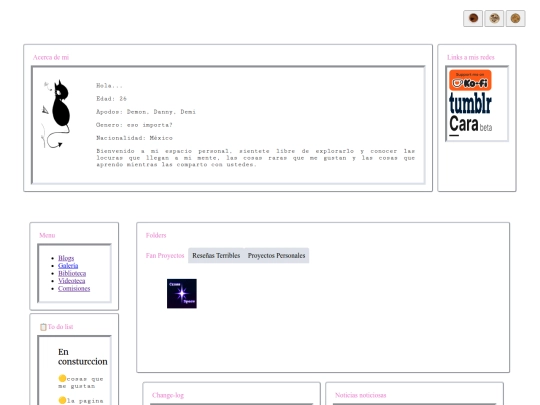Click the 'Nacionalidad: México' line
The height and width of the screenshot is (405, 540).
134,138
